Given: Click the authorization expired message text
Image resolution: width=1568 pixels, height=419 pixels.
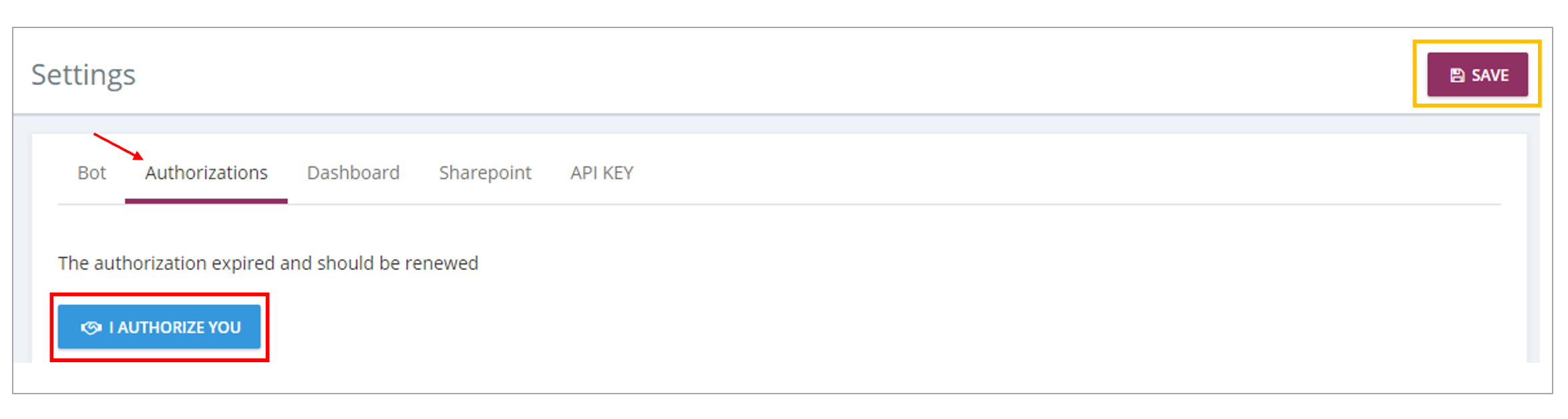Looking at the screenshot, I should click(268, 263).
